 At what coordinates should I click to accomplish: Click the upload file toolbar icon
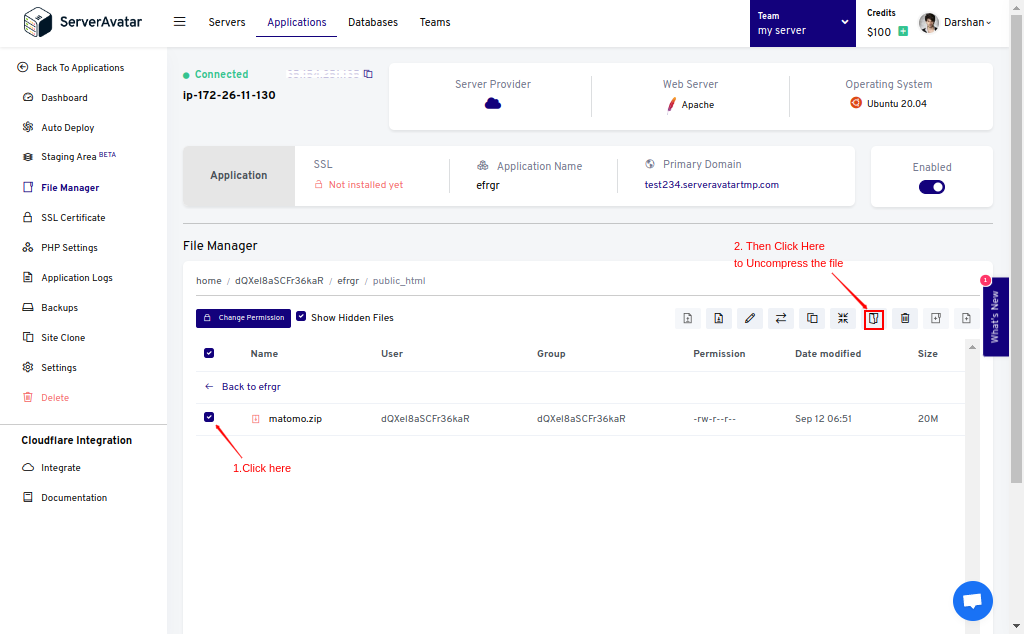(x=688, y=318)
